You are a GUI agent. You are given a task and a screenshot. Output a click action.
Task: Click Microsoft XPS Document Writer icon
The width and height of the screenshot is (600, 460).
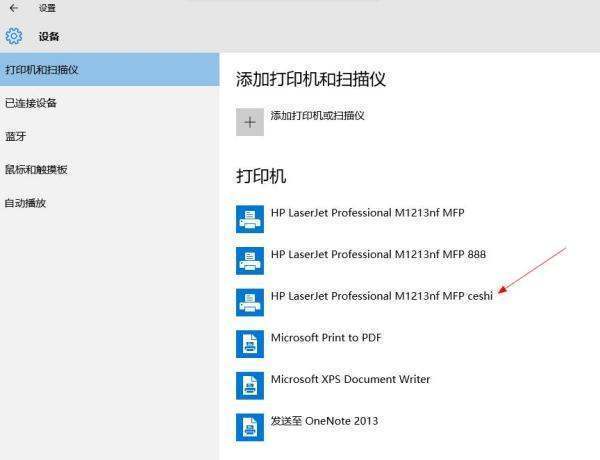click(x=250, y=386)
